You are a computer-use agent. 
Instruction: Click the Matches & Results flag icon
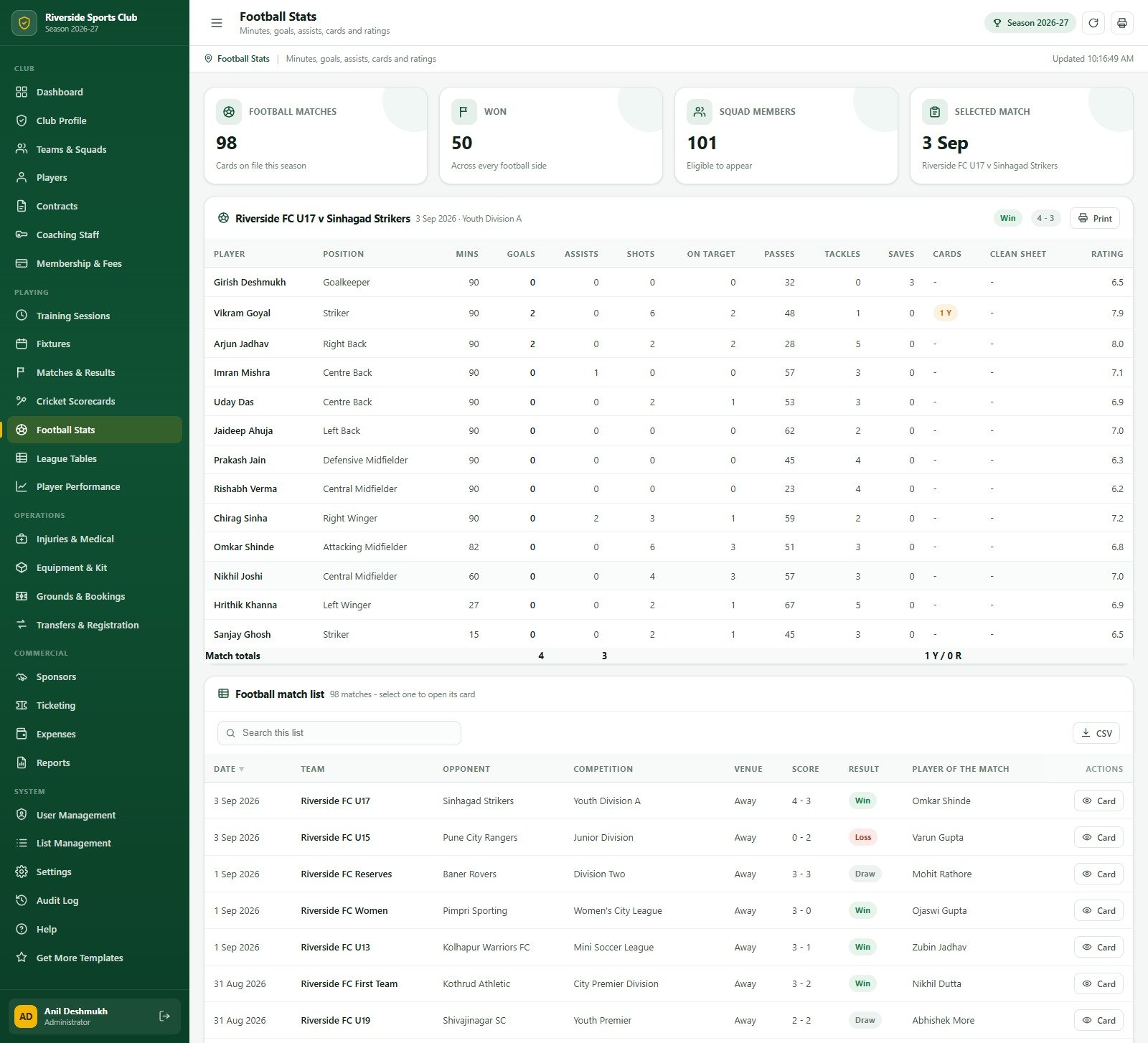tap(22, 372)
